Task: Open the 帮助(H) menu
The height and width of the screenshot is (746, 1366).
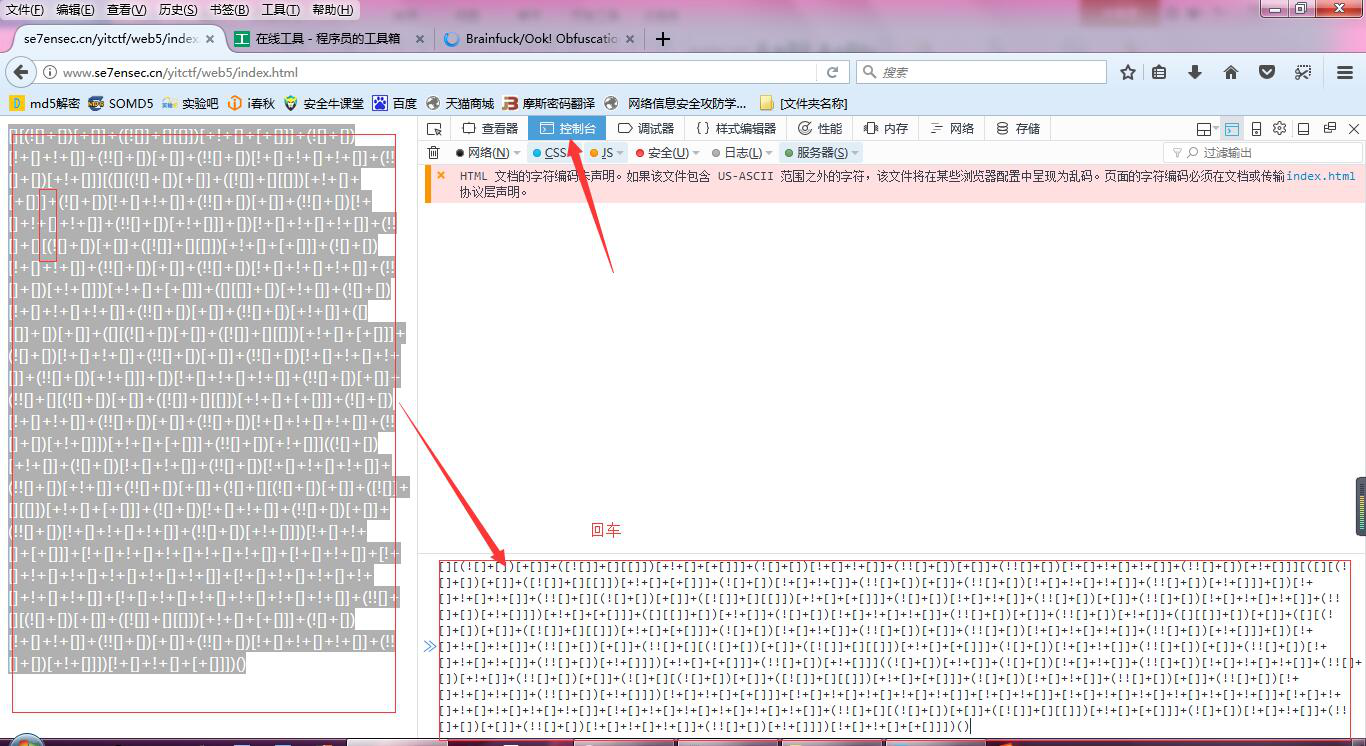Action: [x=333, y=10]
